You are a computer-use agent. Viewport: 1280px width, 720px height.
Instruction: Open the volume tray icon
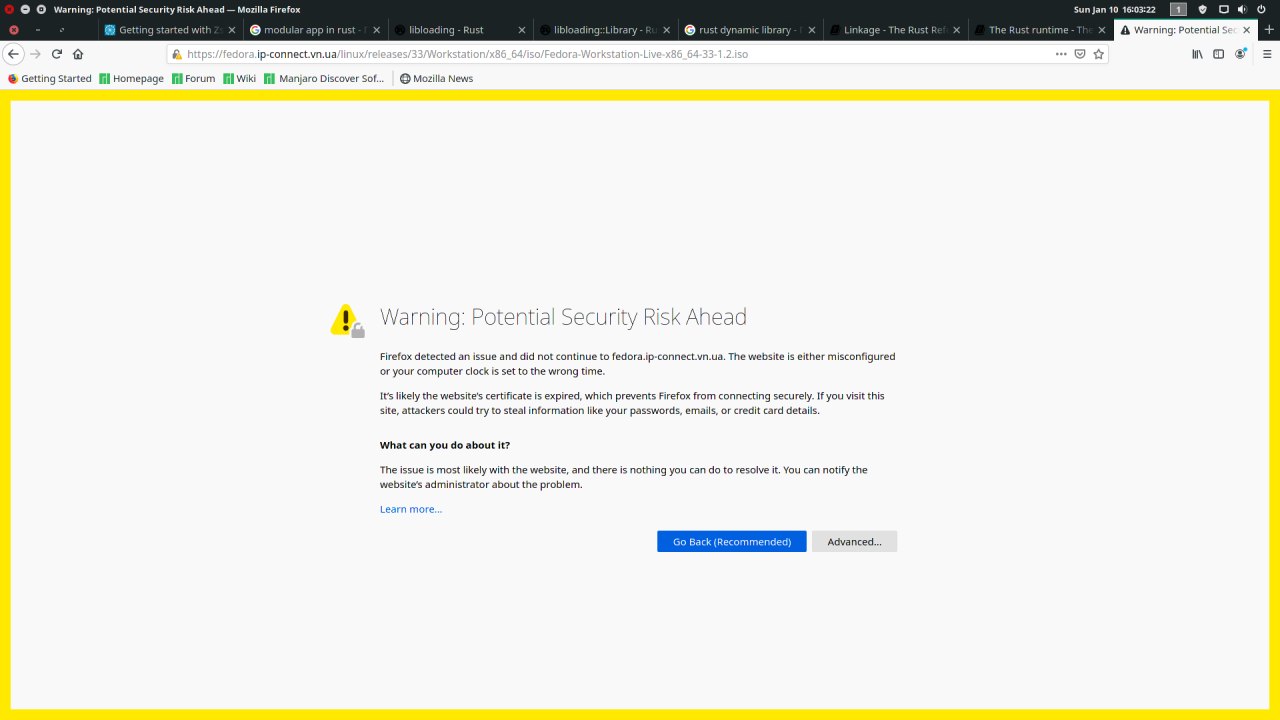[1241, 9]
